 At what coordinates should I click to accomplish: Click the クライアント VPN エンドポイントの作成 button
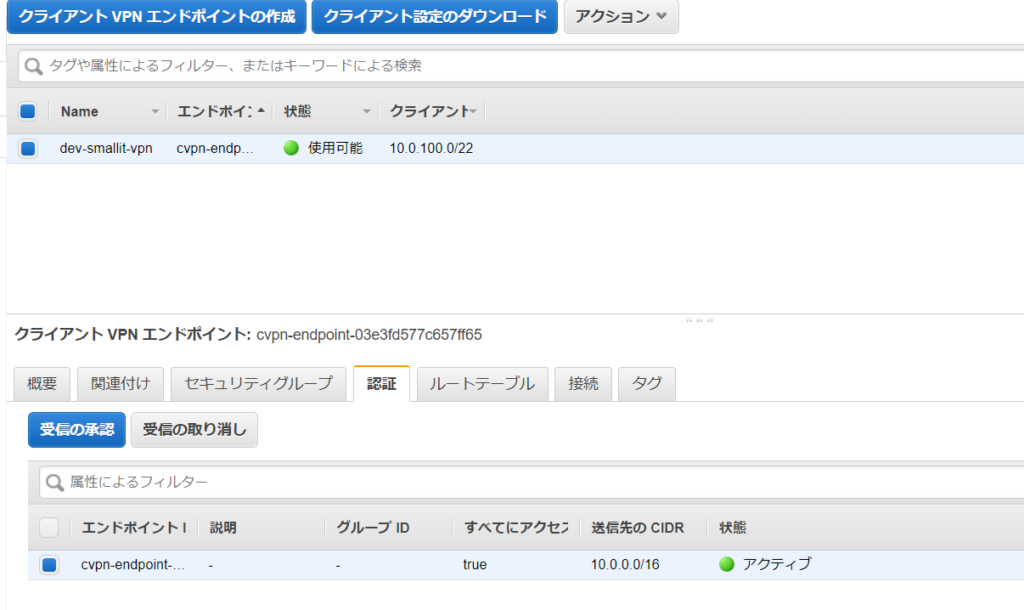[155, 17]
